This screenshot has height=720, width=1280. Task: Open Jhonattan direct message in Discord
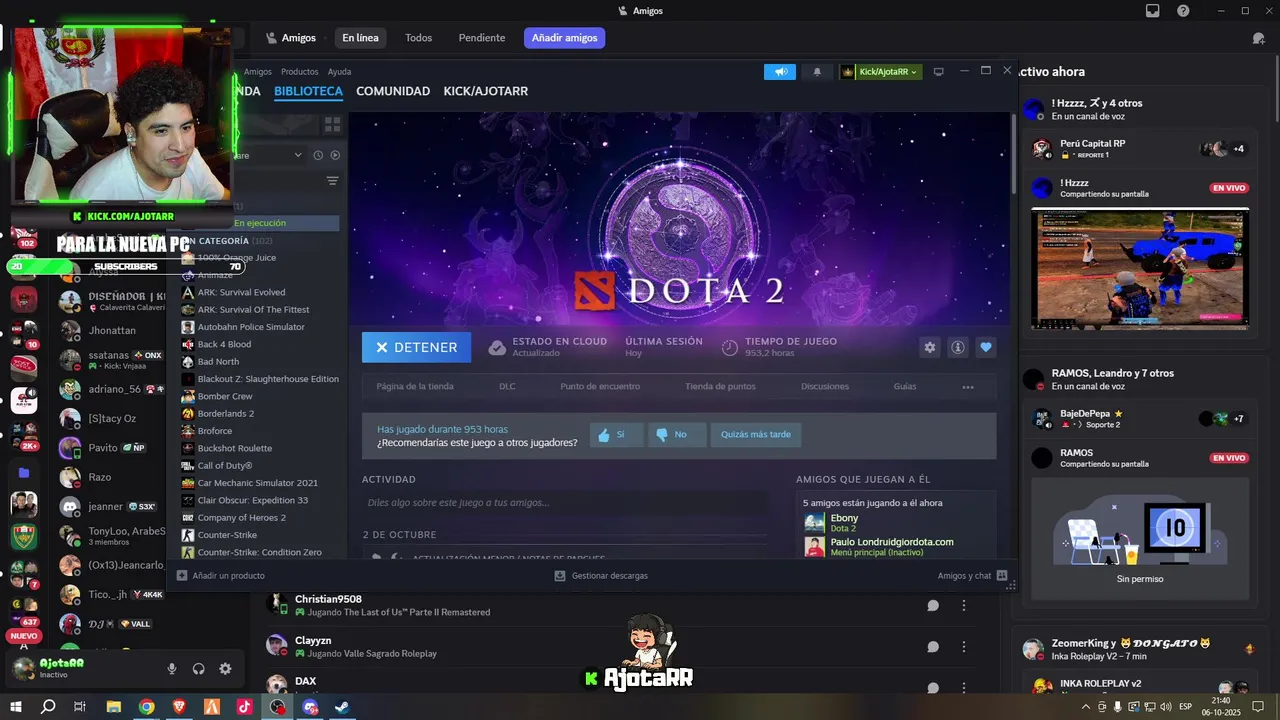(112, 329)
